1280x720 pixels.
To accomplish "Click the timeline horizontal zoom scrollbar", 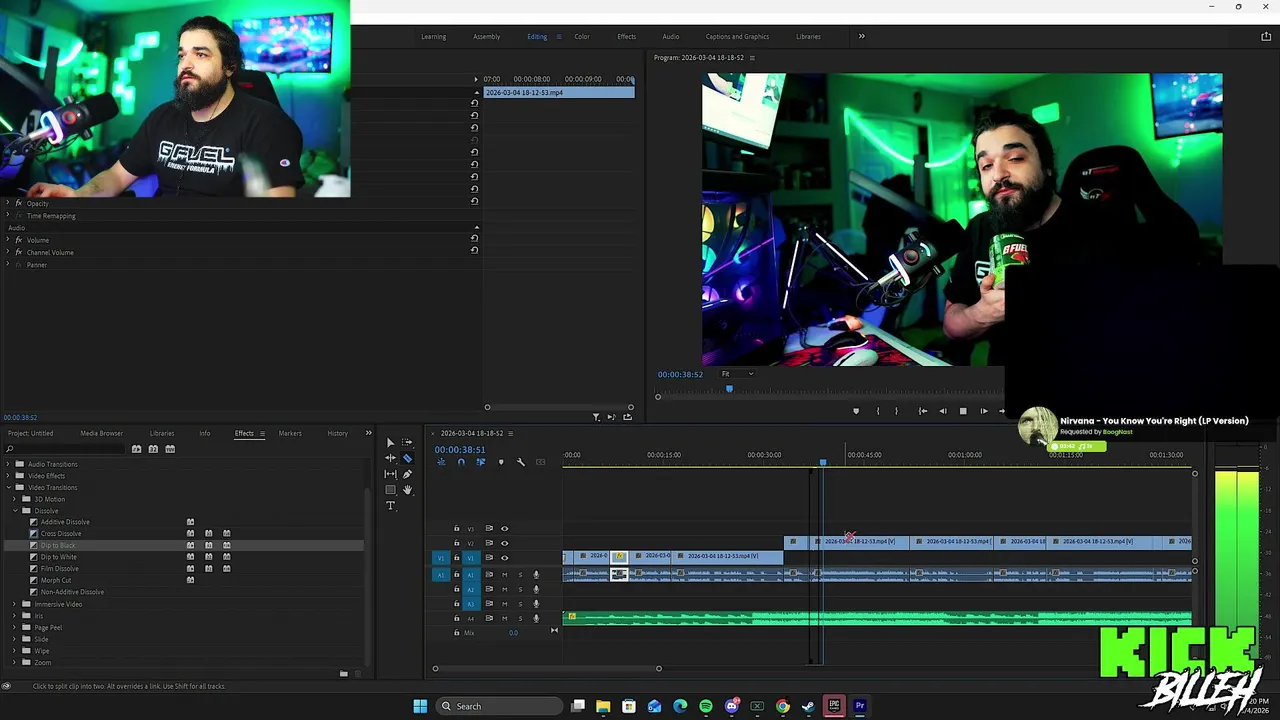I will 546,669.
